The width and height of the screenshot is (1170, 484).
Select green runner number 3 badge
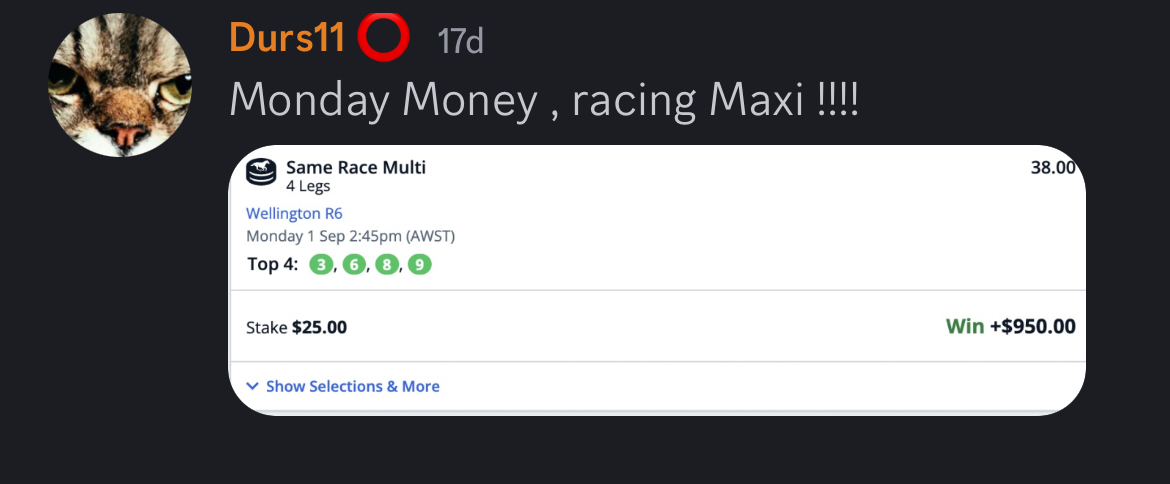(x=320, y=265)
